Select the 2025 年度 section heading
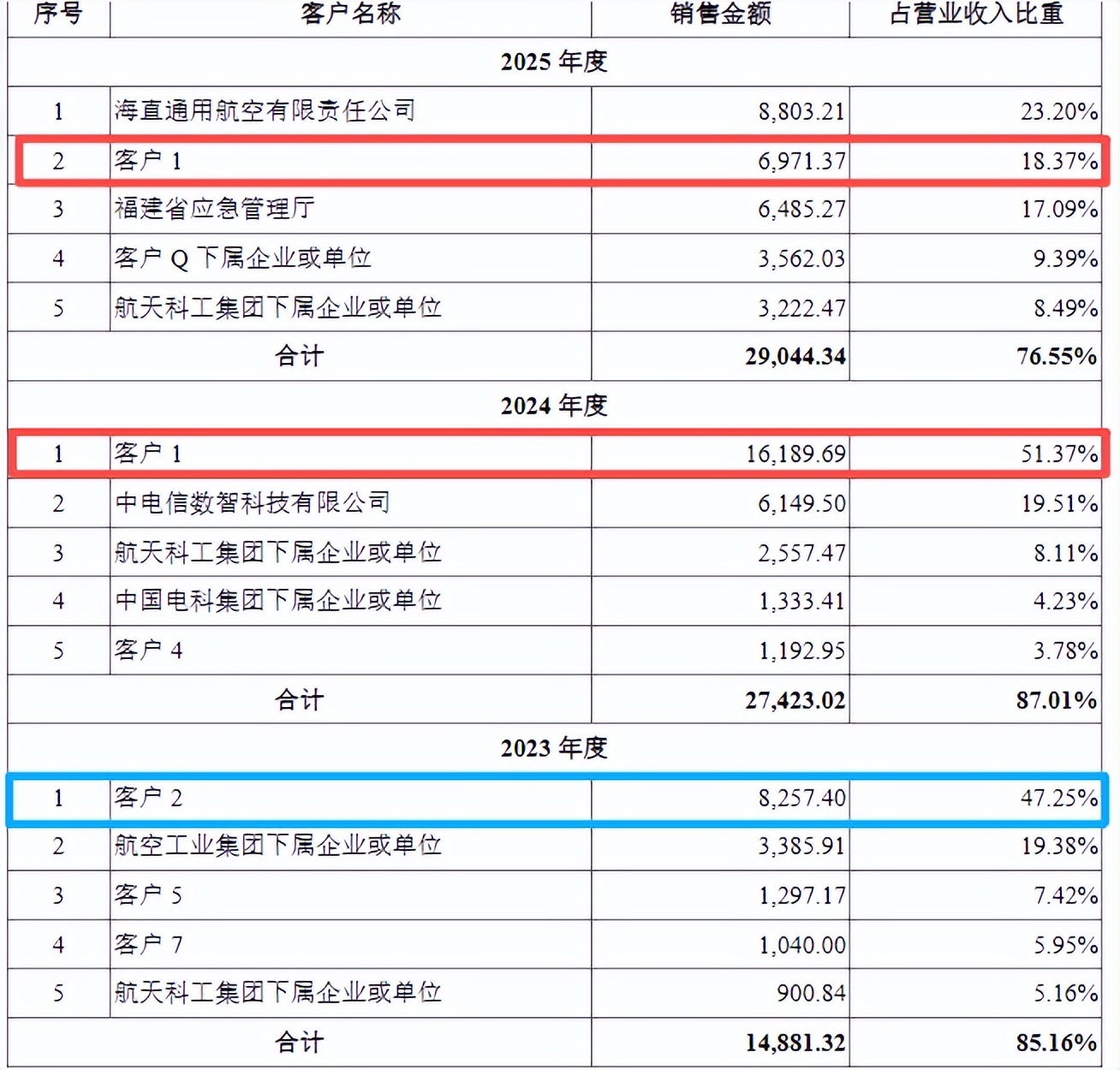 click(x=554, y=62)
